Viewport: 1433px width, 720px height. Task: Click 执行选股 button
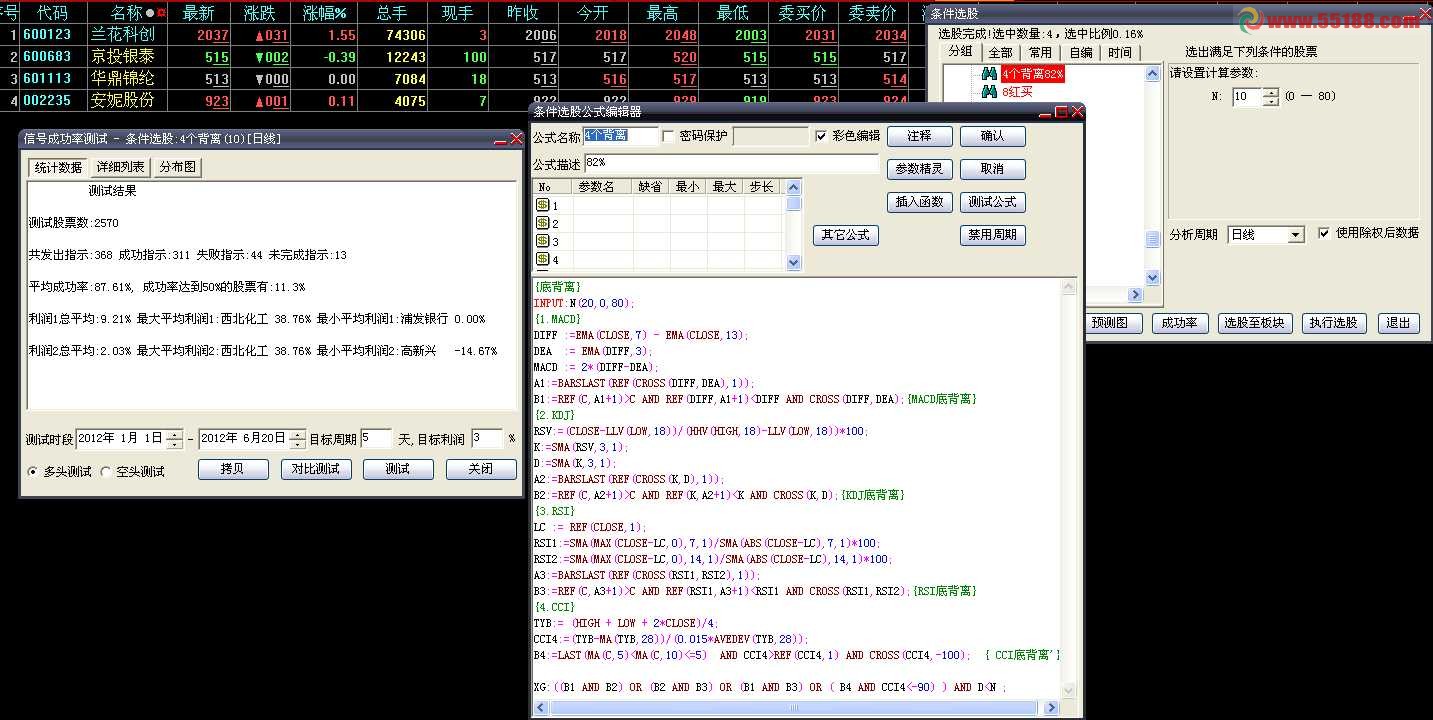pos(1334,323)
